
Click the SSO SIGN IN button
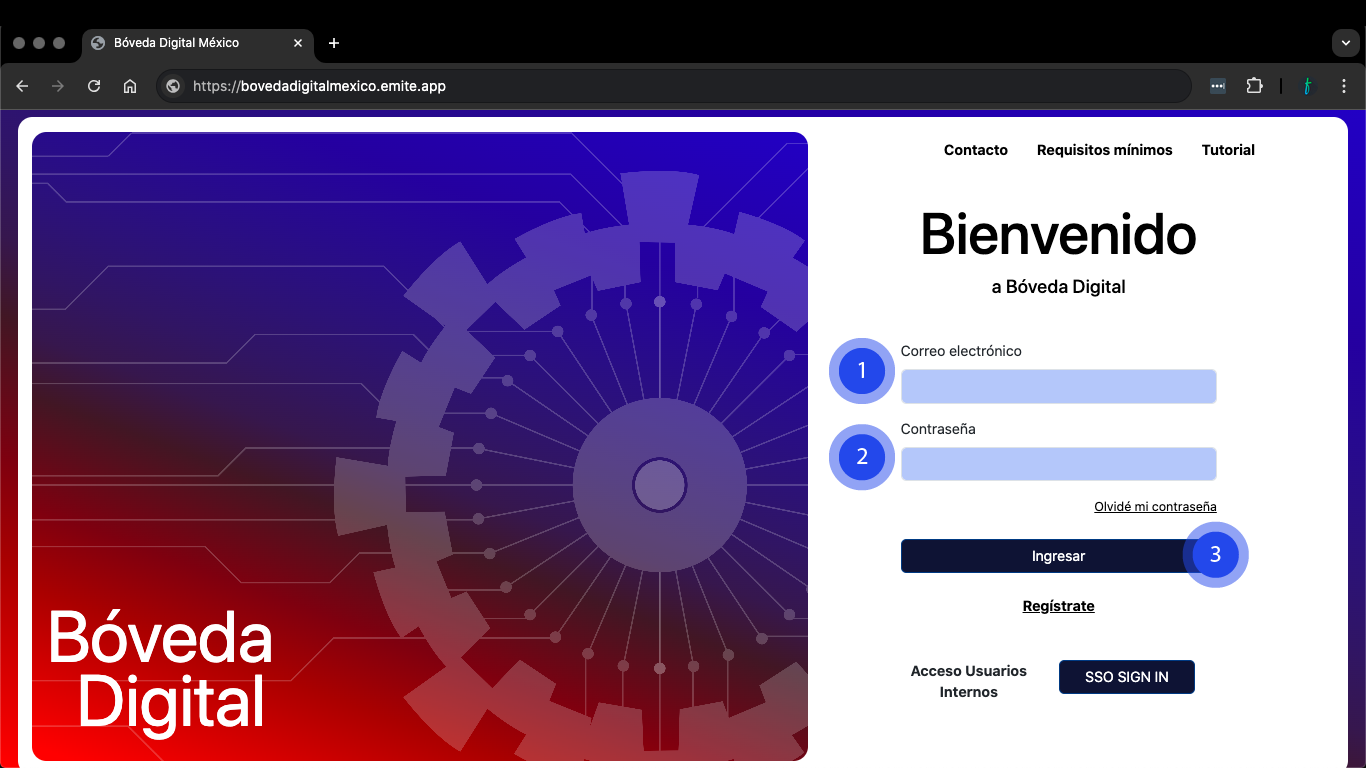point(1127,677)
